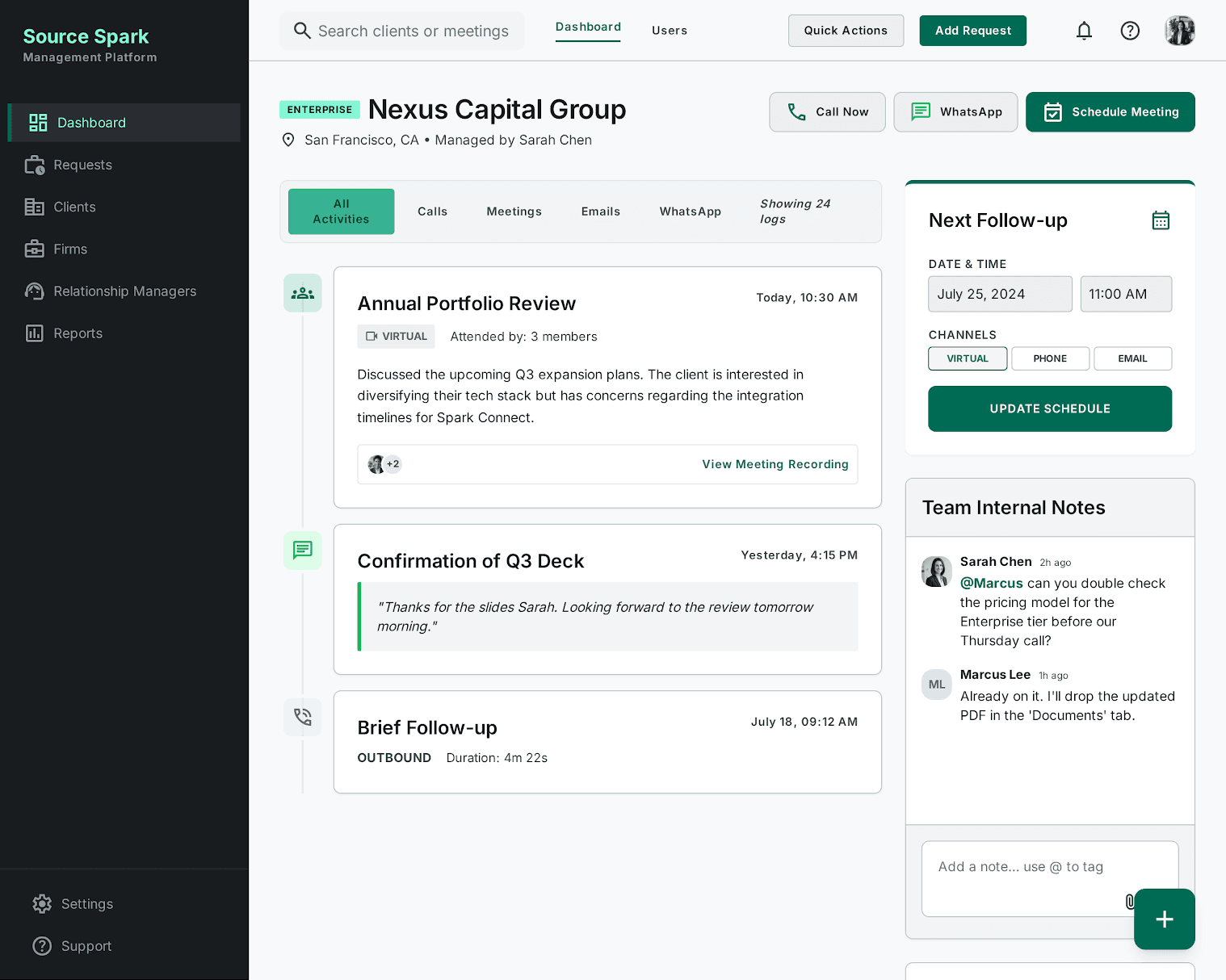Click the attachment paperclip in note box
Screen dimensions: 1226x980
1129,901
